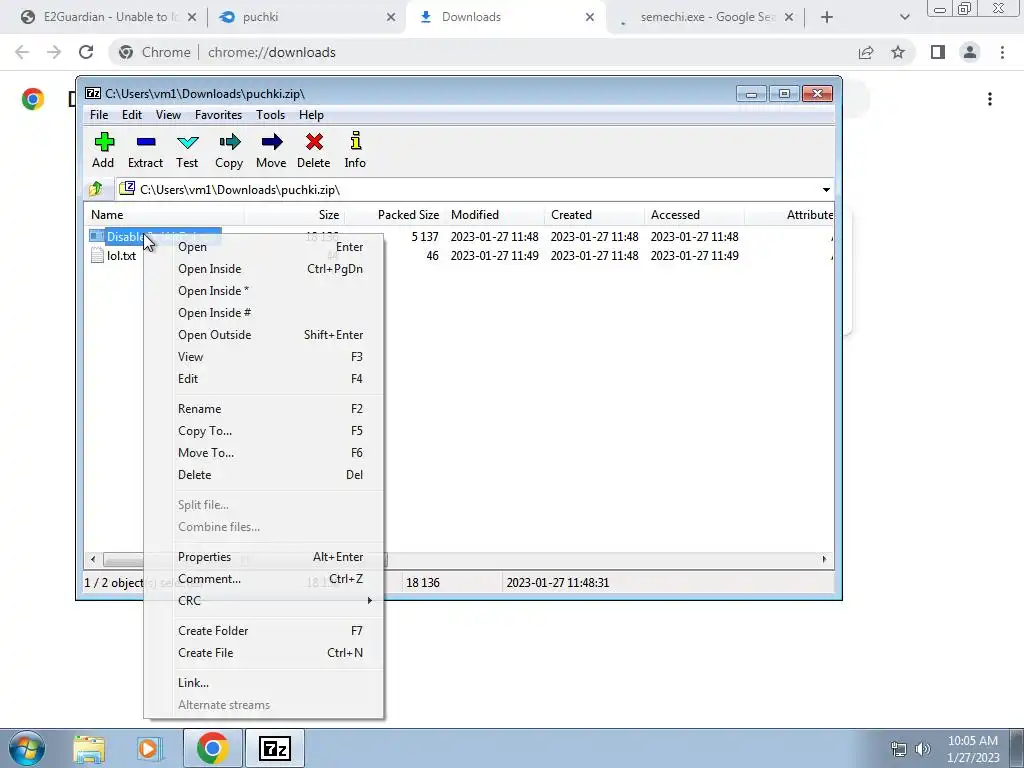
Task: Close the puchki tab
Action: (x=391, y=17)
